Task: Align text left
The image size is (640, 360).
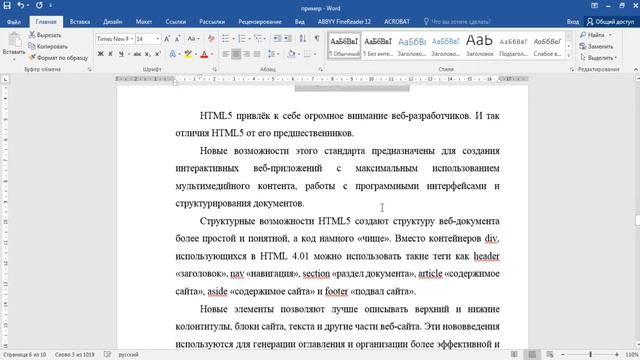Action: [x=225, y=54]
